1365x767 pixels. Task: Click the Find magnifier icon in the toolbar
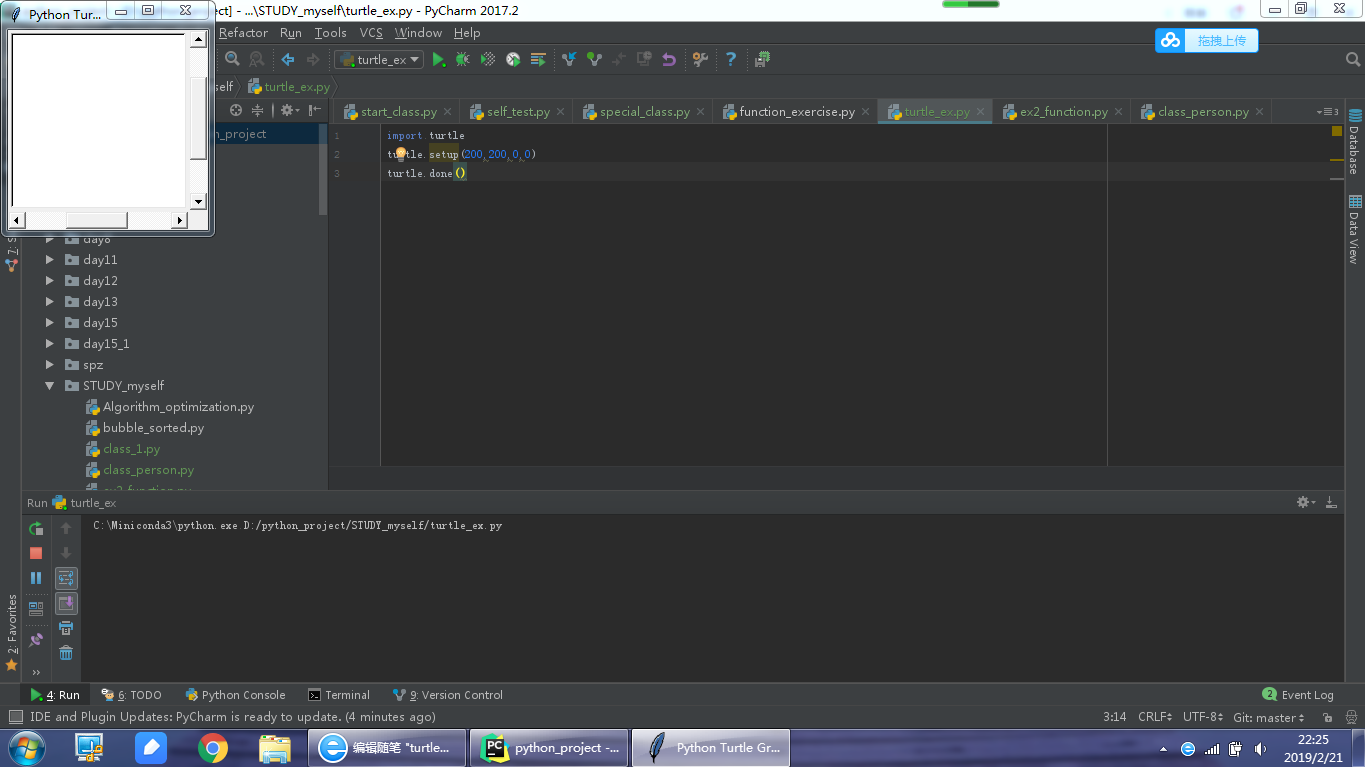point(232,60)
